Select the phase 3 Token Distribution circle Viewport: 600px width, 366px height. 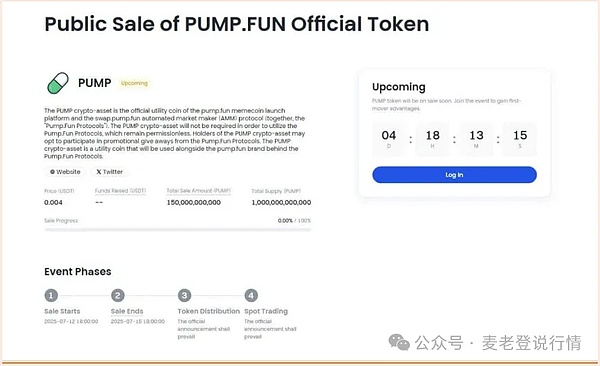[x=184, y=296]
